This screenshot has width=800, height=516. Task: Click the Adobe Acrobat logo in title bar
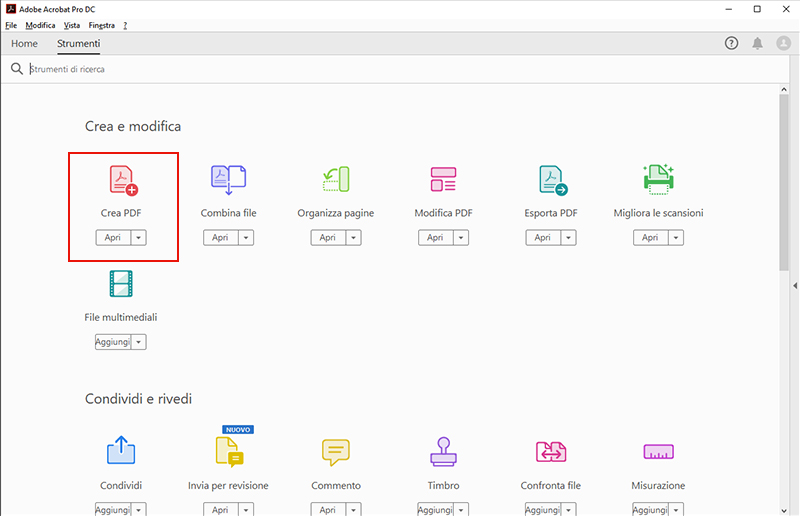click(10, 9)
